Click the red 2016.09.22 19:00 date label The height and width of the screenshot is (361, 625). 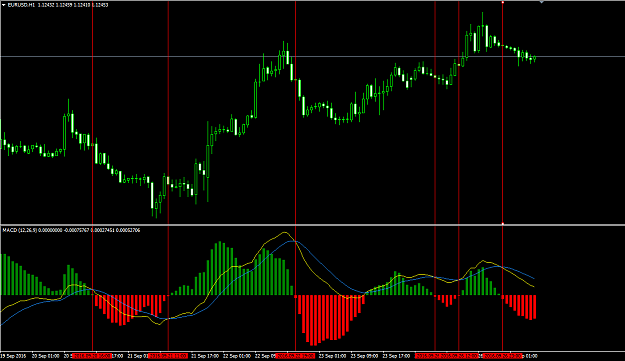(295, 356)
